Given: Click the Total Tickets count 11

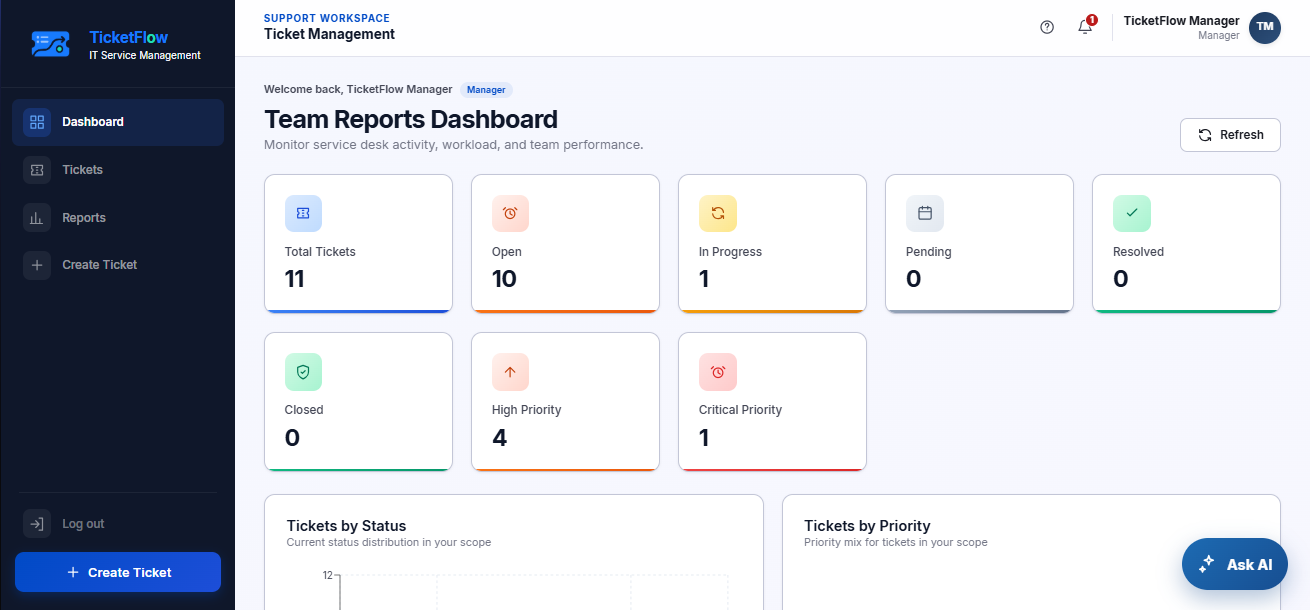Looking at the screenshot, I should (294, 279).
